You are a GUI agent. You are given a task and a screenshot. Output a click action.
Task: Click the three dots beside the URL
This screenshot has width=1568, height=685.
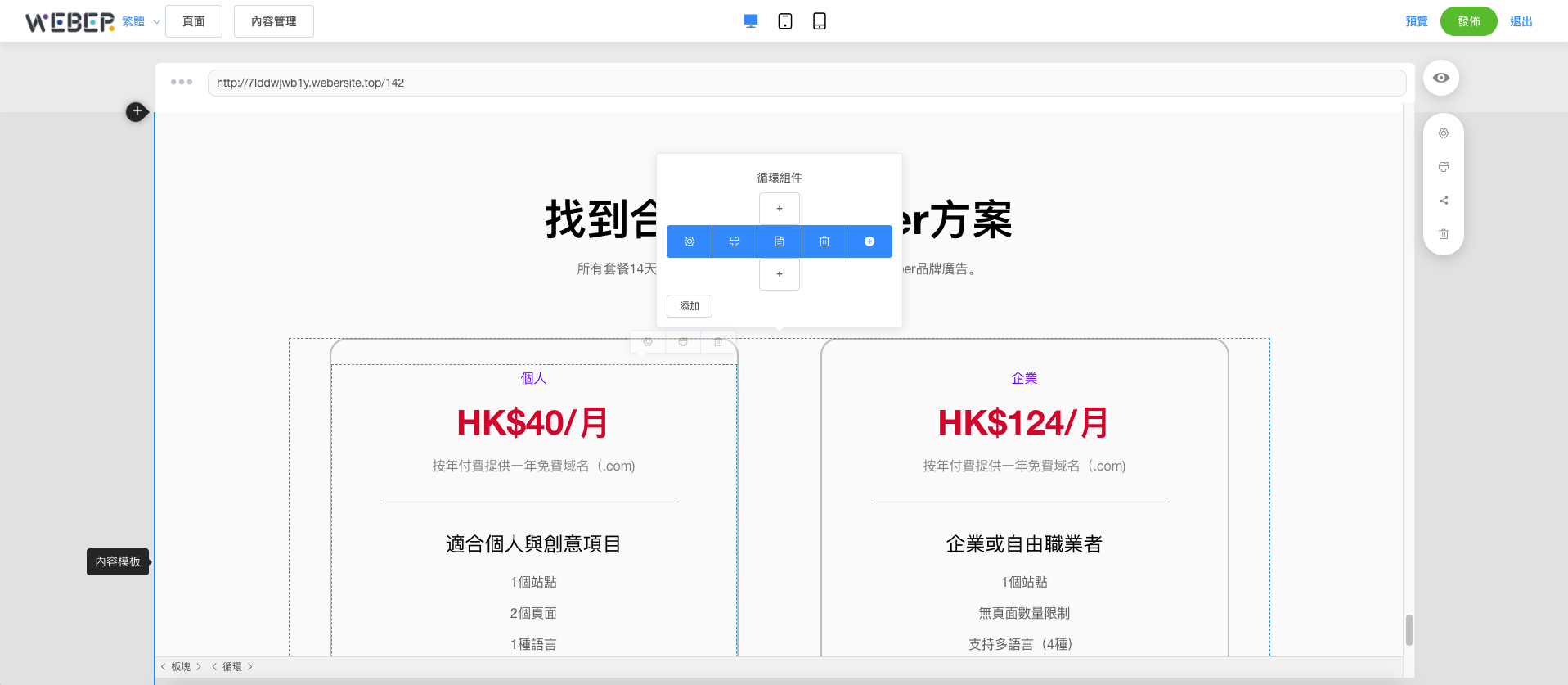pyautogui.click(x=182, y=82)
